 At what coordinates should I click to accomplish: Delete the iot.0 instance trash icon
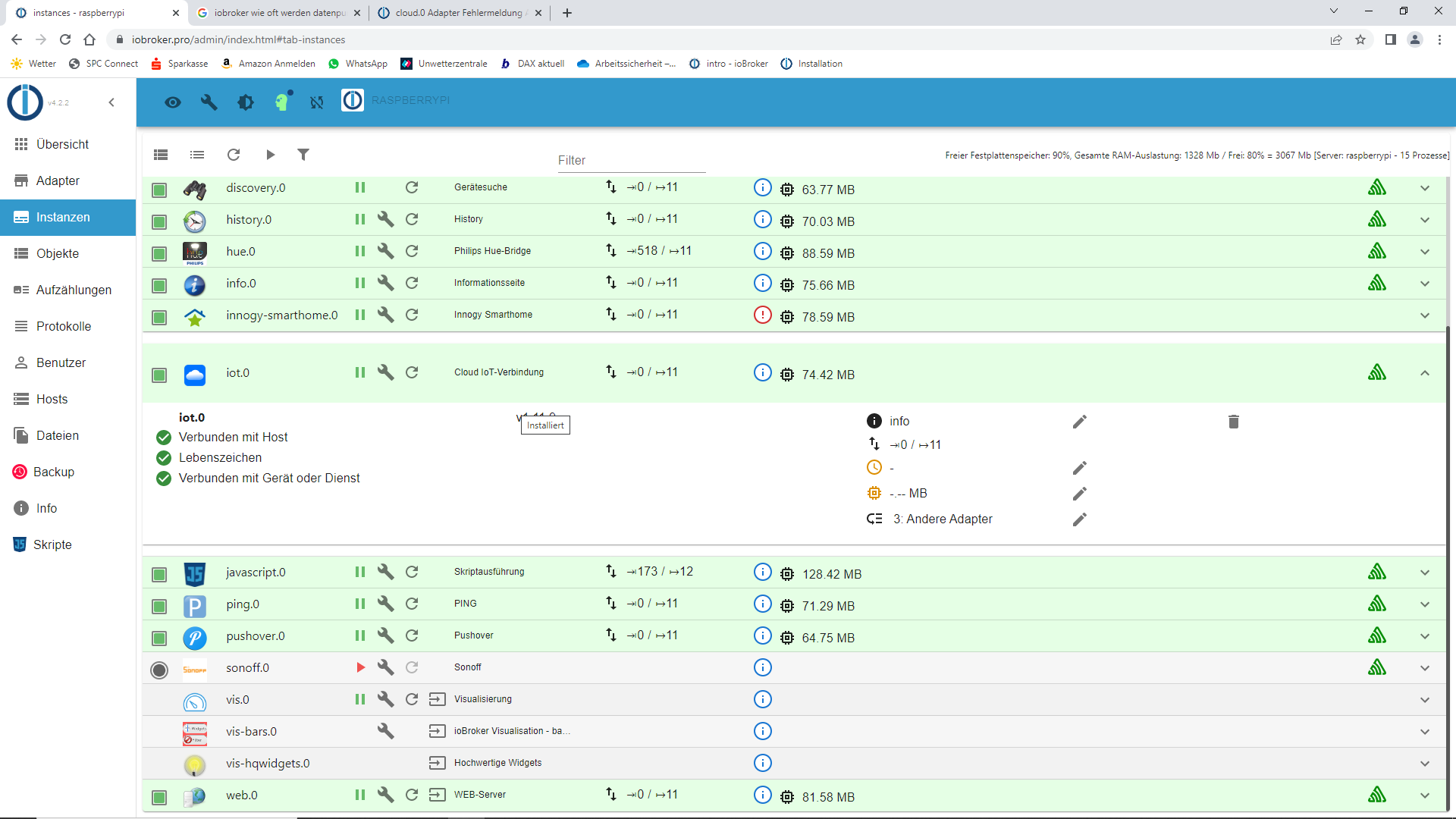point(1234,422)
